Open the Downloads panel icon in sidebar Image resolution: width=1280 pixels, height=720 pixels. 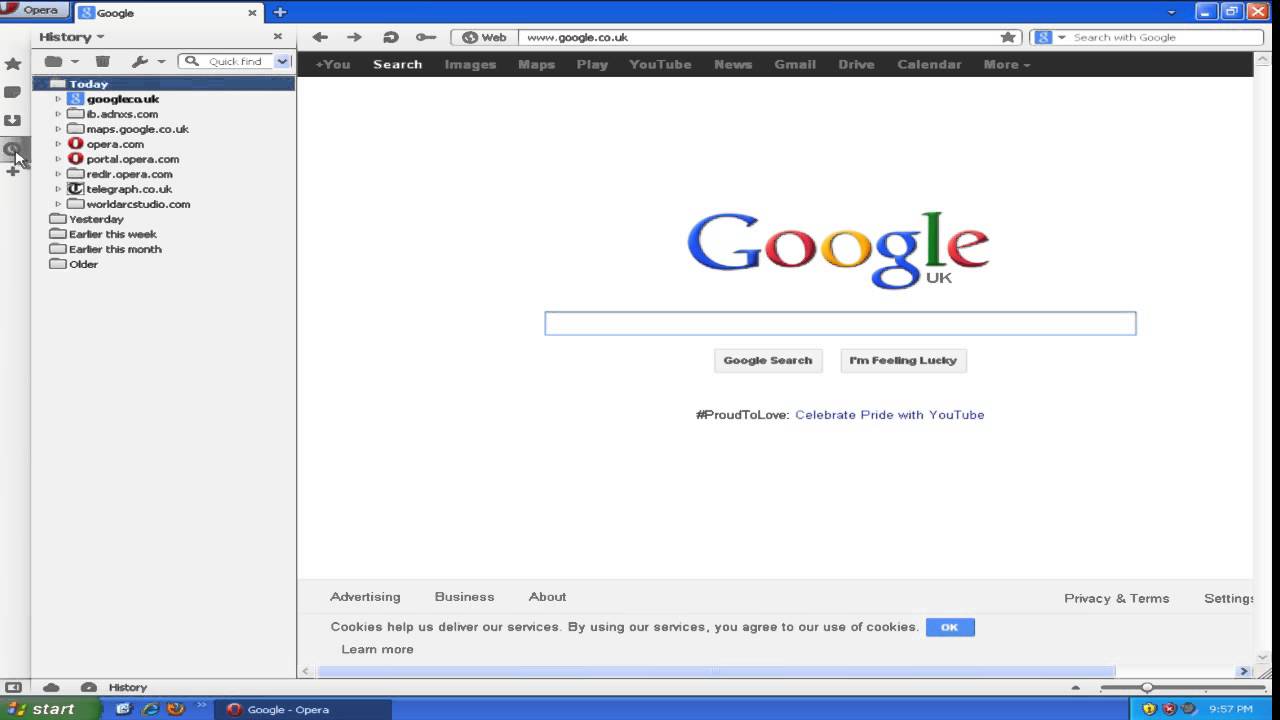[13, 120]
